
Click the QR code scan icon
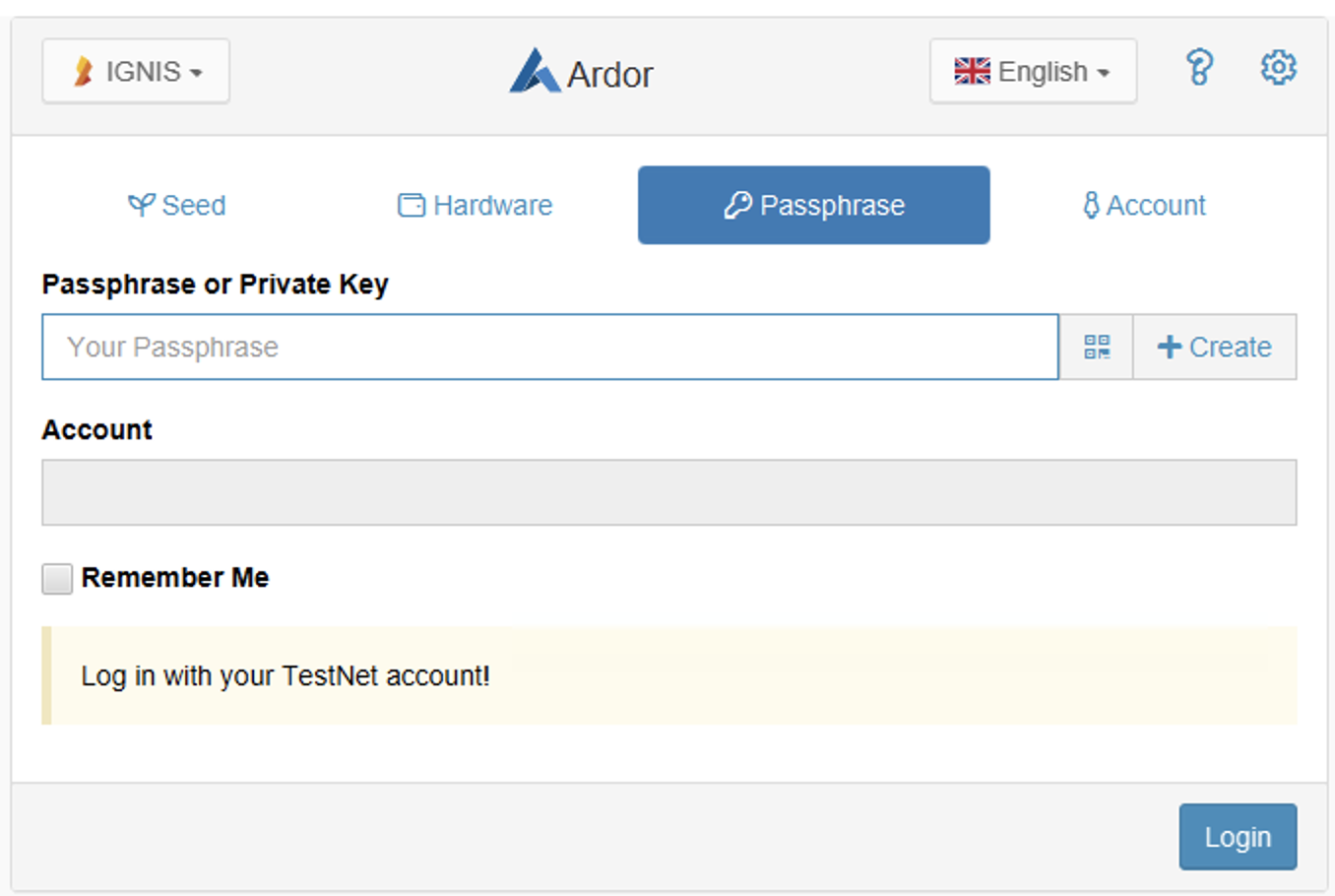pos(1097,348)
